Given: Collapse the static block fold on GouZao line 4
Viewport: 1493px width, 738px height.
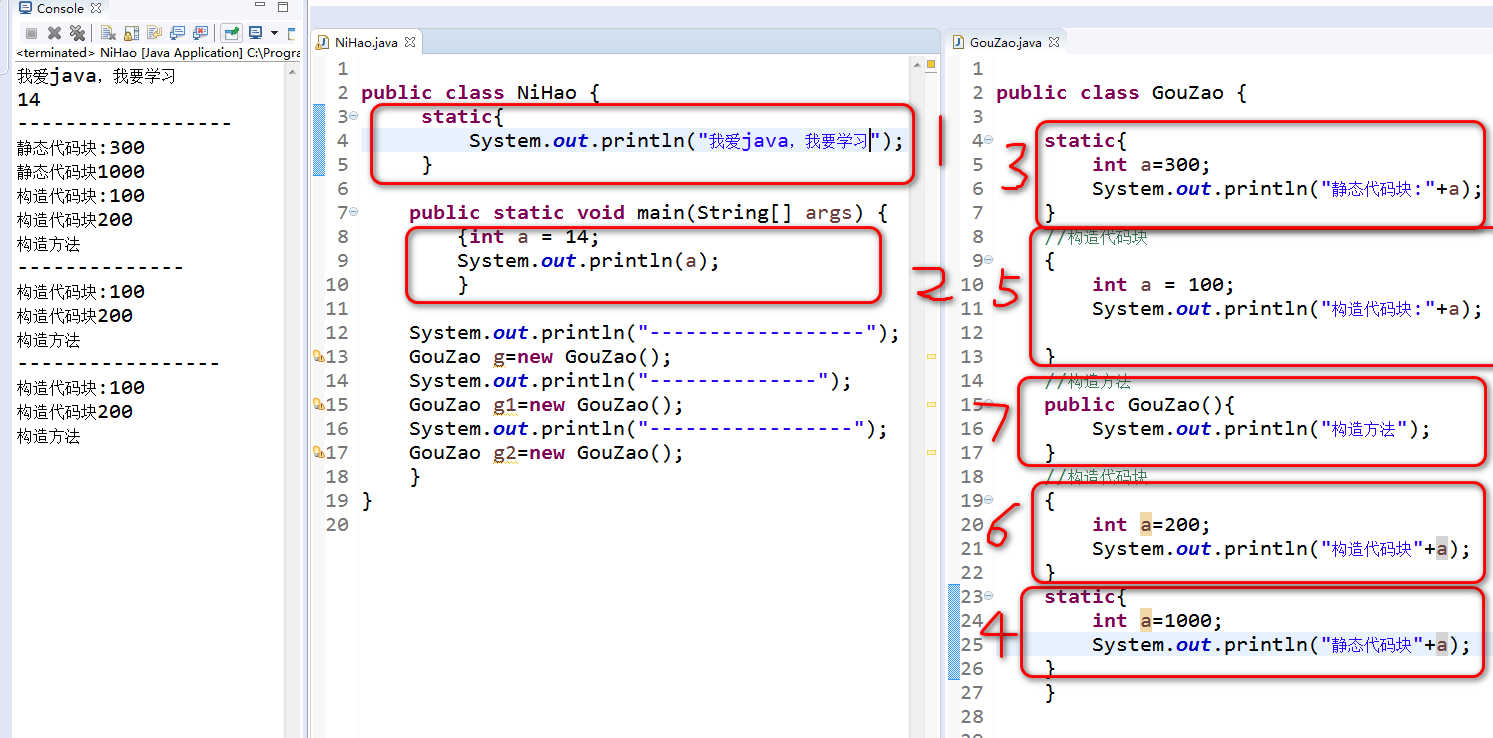Looking at the screenshot, I should pos(989,141).
